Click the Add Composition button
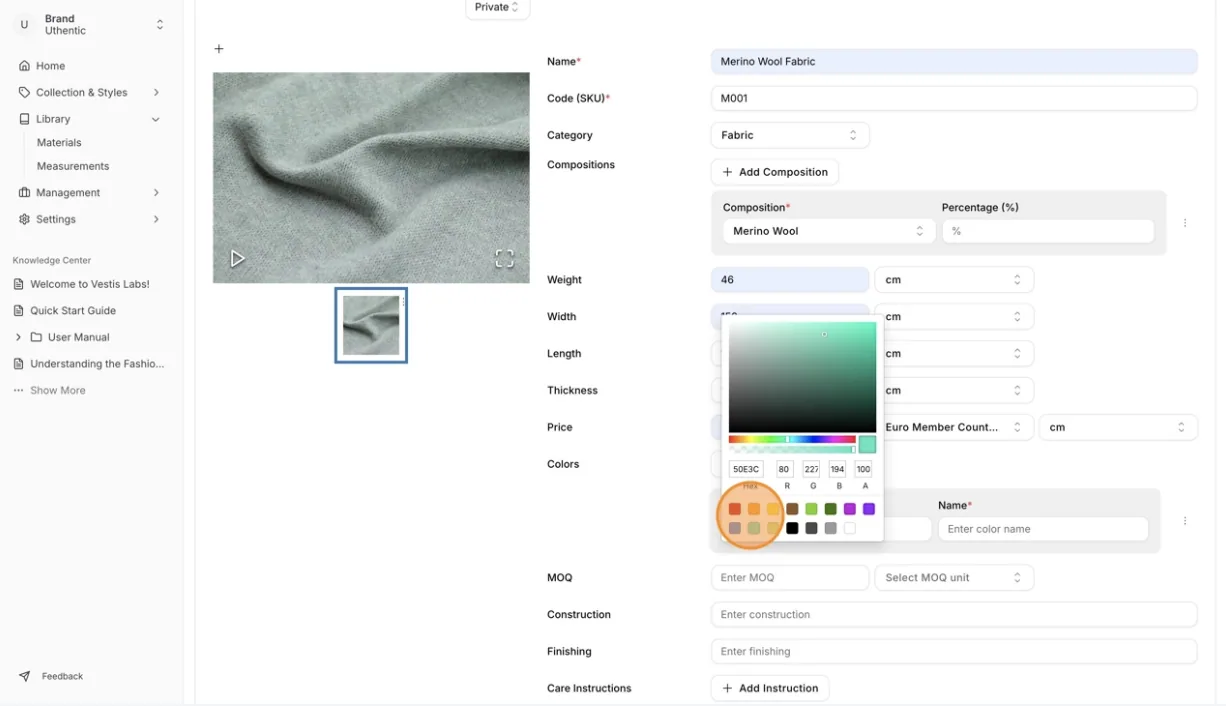This screenshot has height=706, width=1226. (x=775, y=172)
